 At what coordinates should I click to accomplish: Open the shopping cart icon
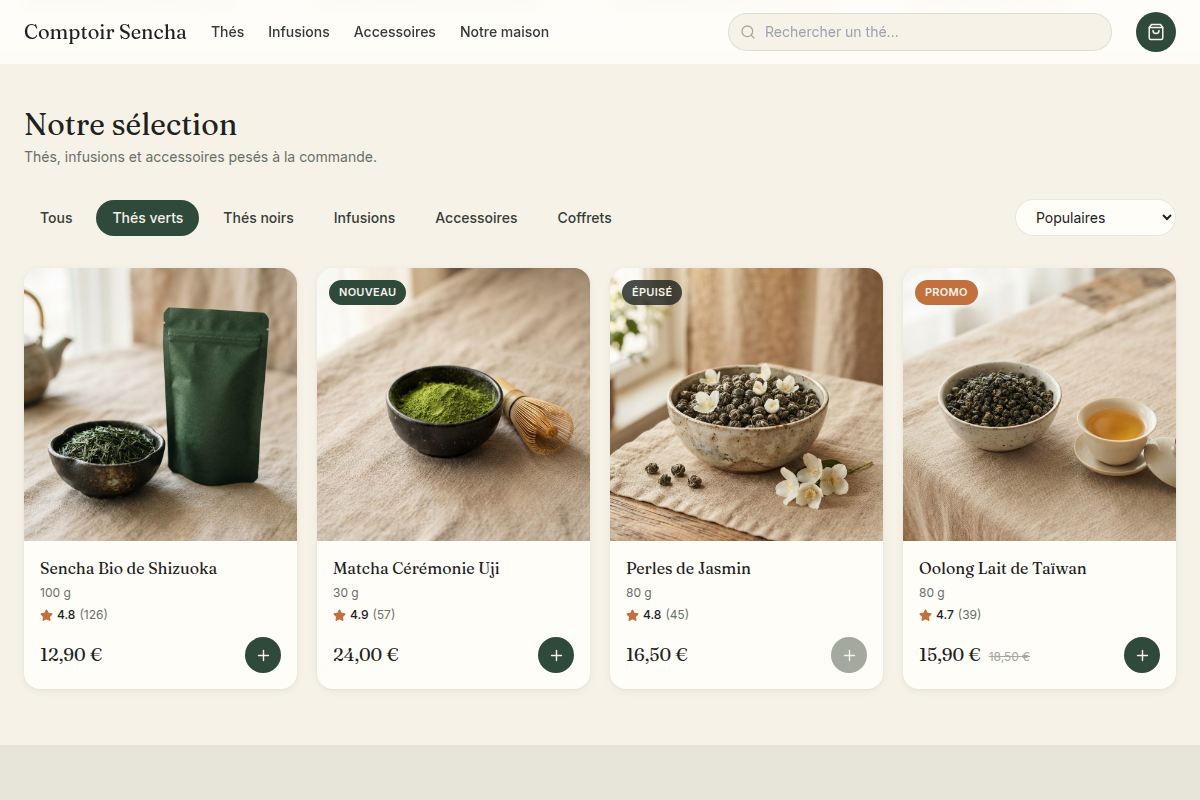coord(1156,32)
